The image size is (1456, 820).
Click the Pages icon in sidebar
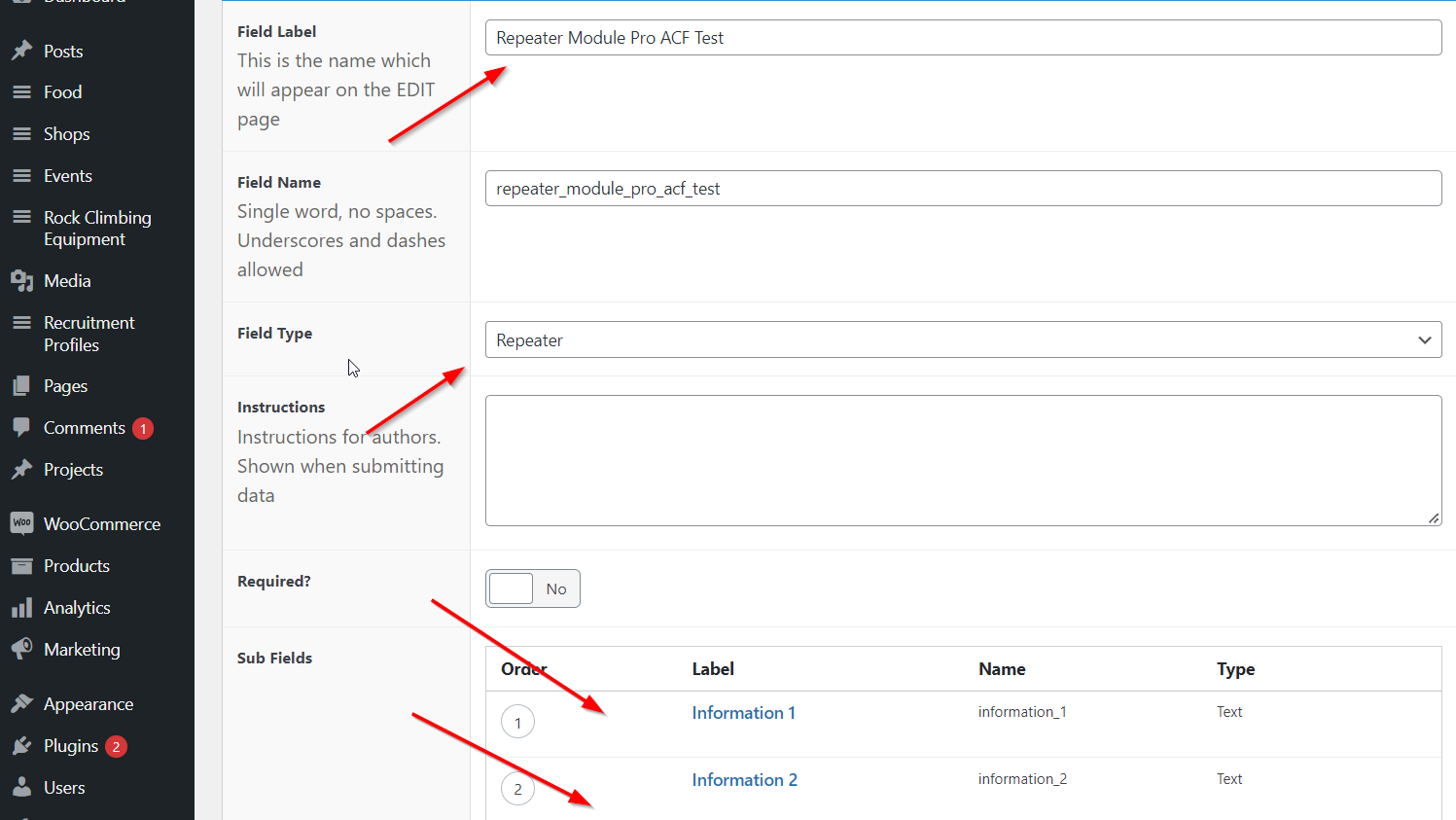coord(21,386)
